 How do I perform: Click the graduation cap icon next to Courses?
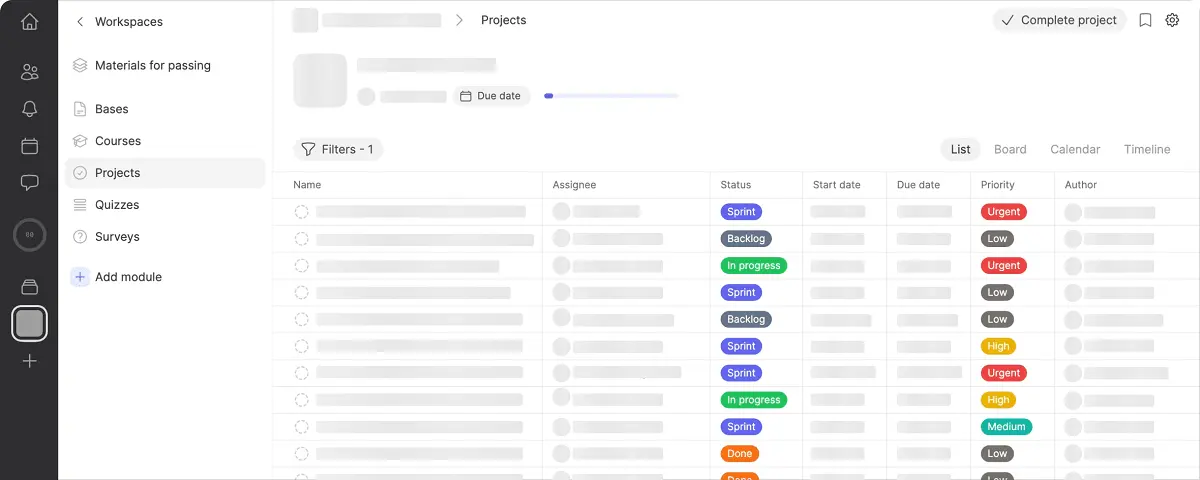click(x=80, y=141)
